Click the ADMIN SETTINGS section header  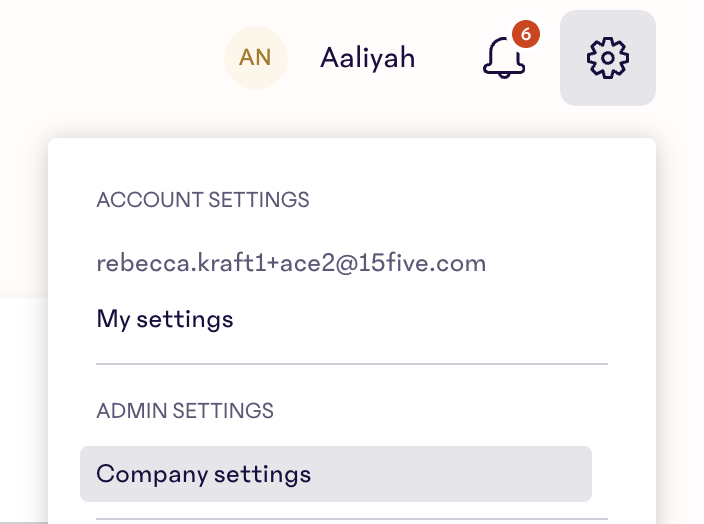pos(185,410)
